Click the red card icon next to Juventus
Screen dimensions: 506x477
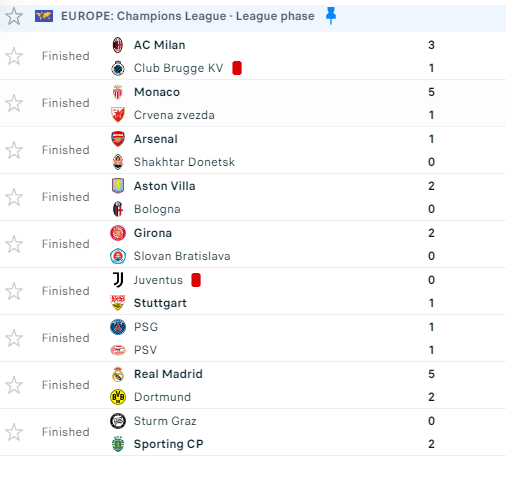click(x=196, y=280)
